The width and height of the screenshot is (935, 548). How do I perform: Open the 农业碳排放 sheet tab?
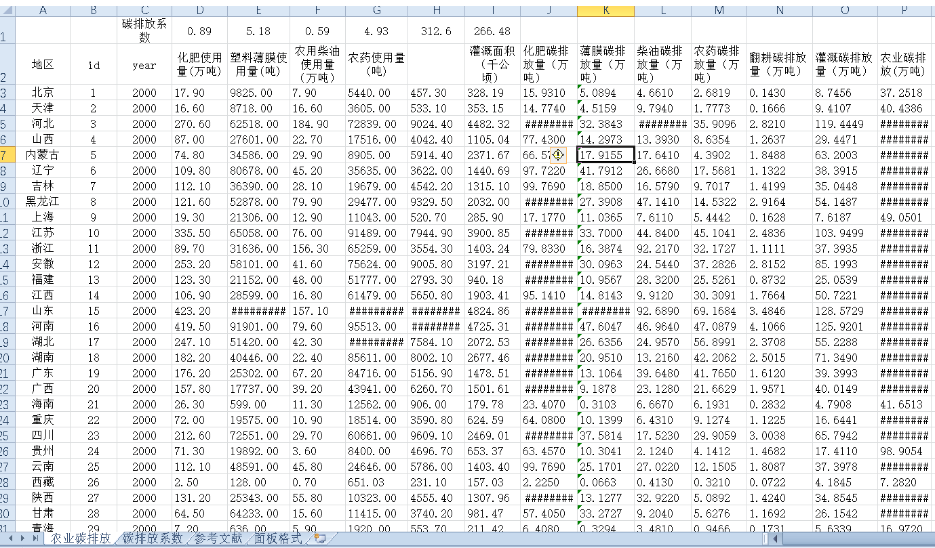[x=81, y=538]
